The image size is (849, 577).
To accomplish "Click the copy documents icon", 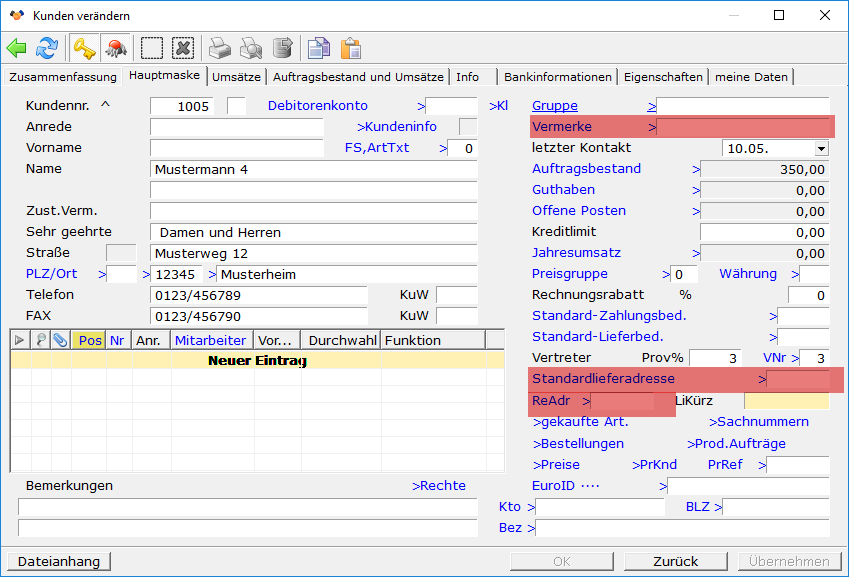I will click(319, 48).
